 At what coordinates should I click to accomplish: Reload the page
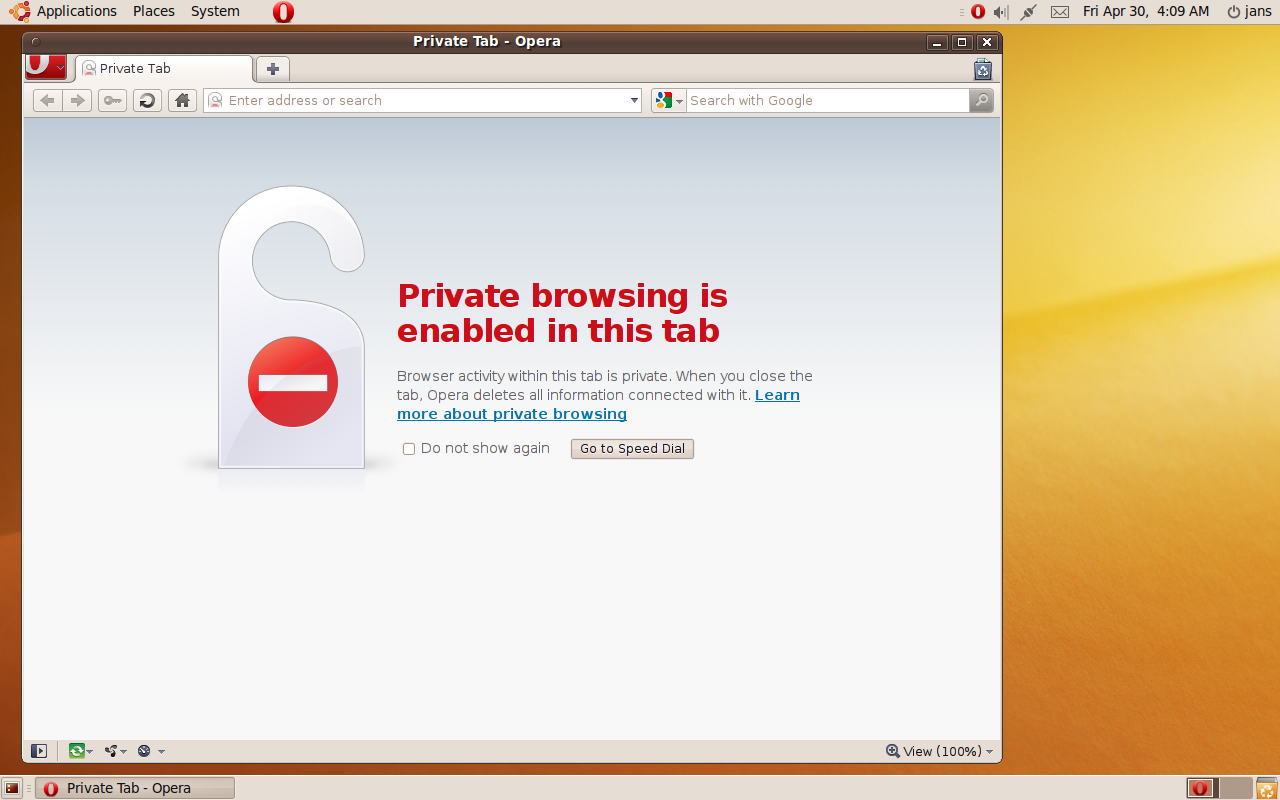[x=147, y=100]
